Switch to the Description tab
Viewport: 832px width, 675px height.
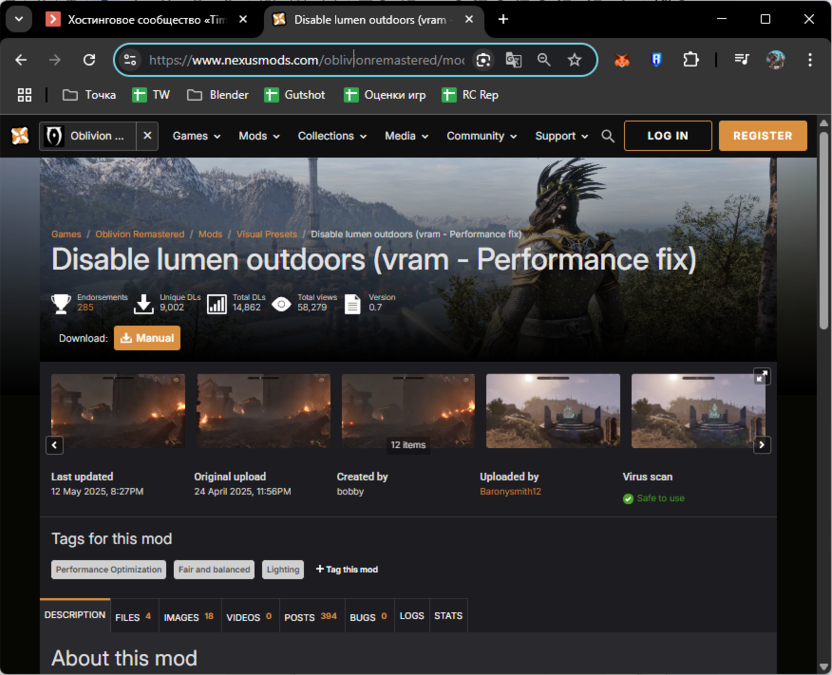[75, 615]
